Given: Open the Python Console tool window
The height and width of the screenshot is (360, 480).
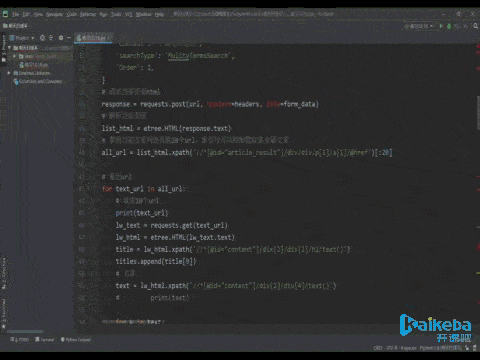Looking at the screenshot, I should [x=76, y=340].
